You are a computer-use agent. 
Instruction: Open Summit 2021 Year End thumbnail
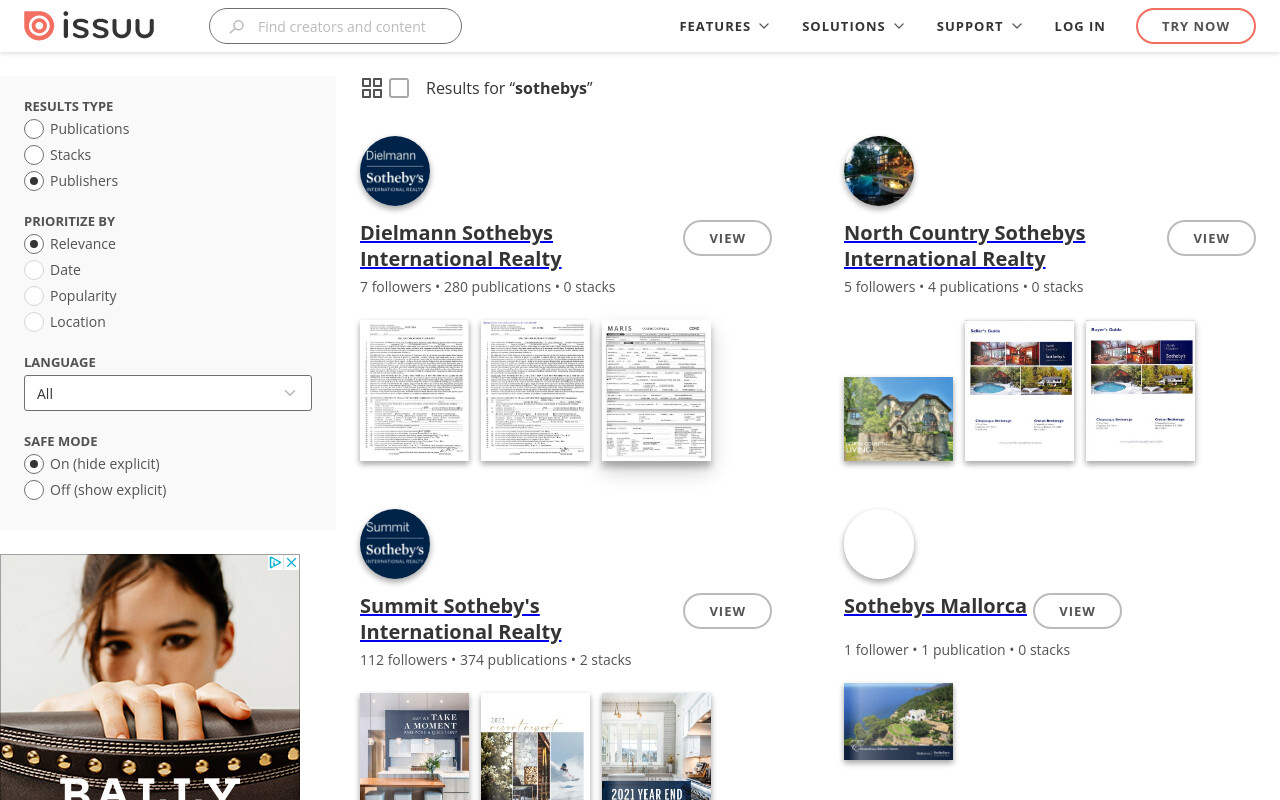pyautogui.click(x=656, y=746)
